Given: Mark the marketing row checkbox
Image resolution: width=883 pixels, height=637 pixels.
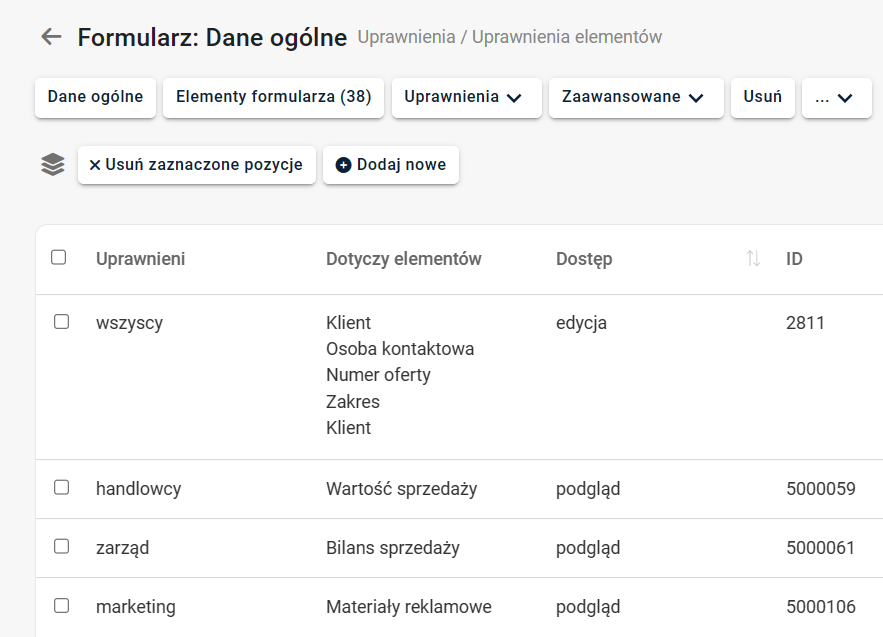Looking at the screenshot, I should click(x=61, y=606).
